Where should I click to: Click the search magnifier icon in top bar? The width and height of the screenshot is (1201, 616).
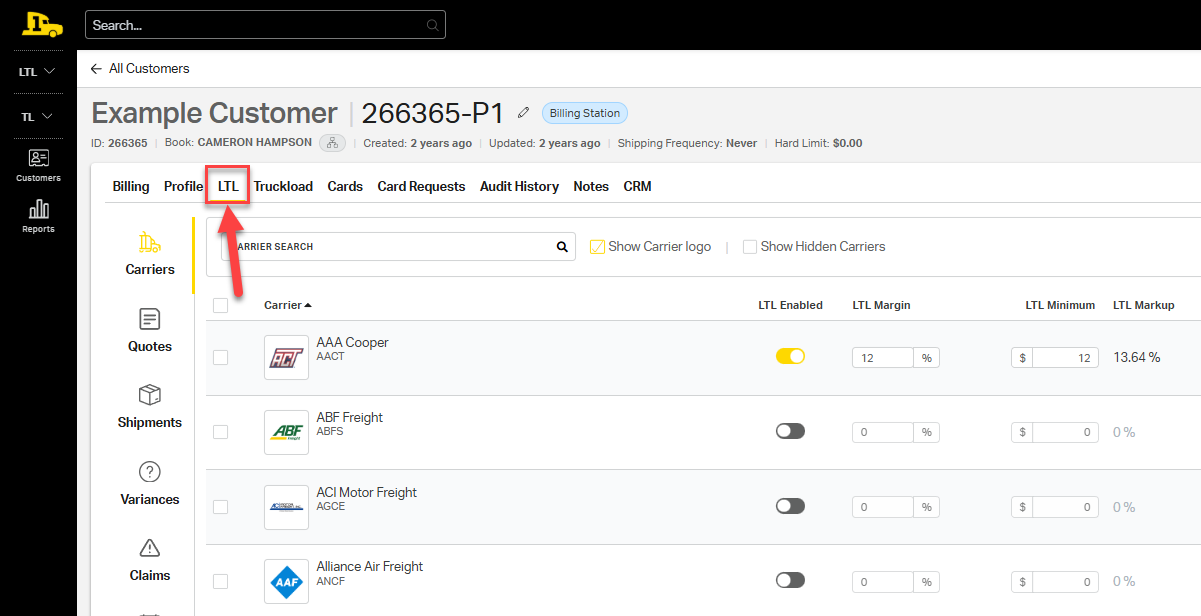tap(432, 25)
